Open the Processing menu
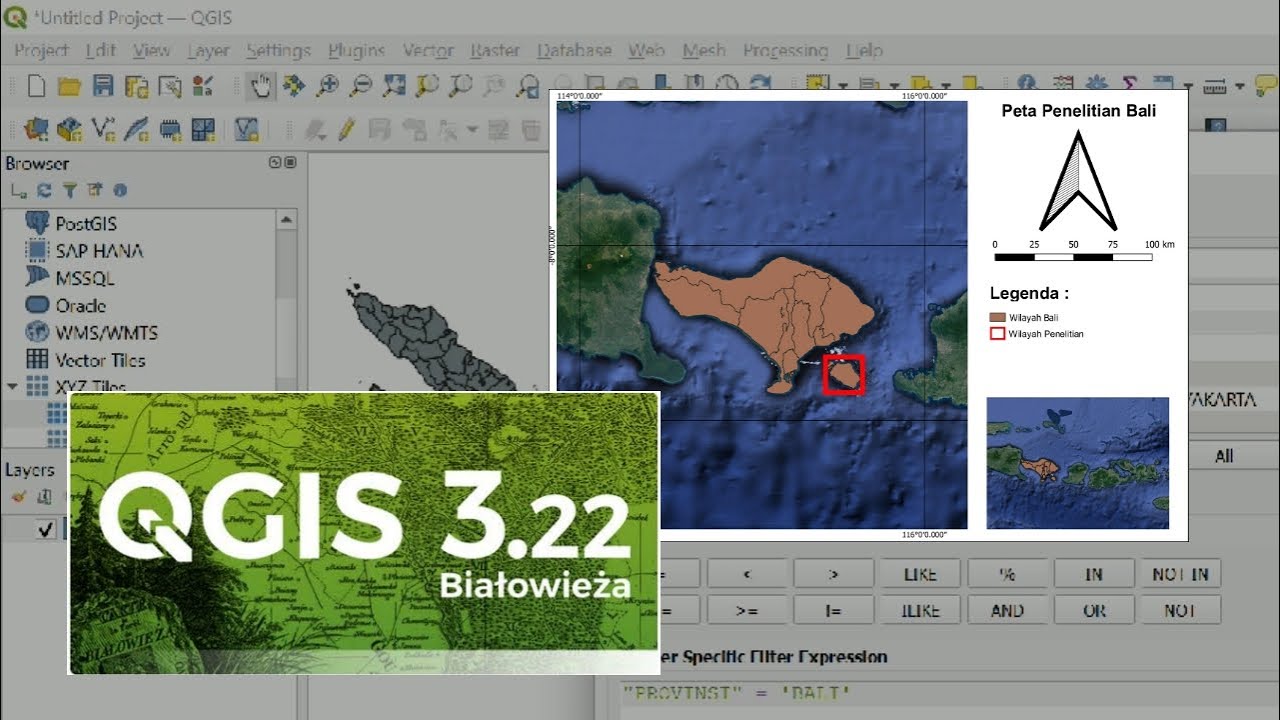The width and height of the screenshot is (1280, 720). (x=785, y=50)
